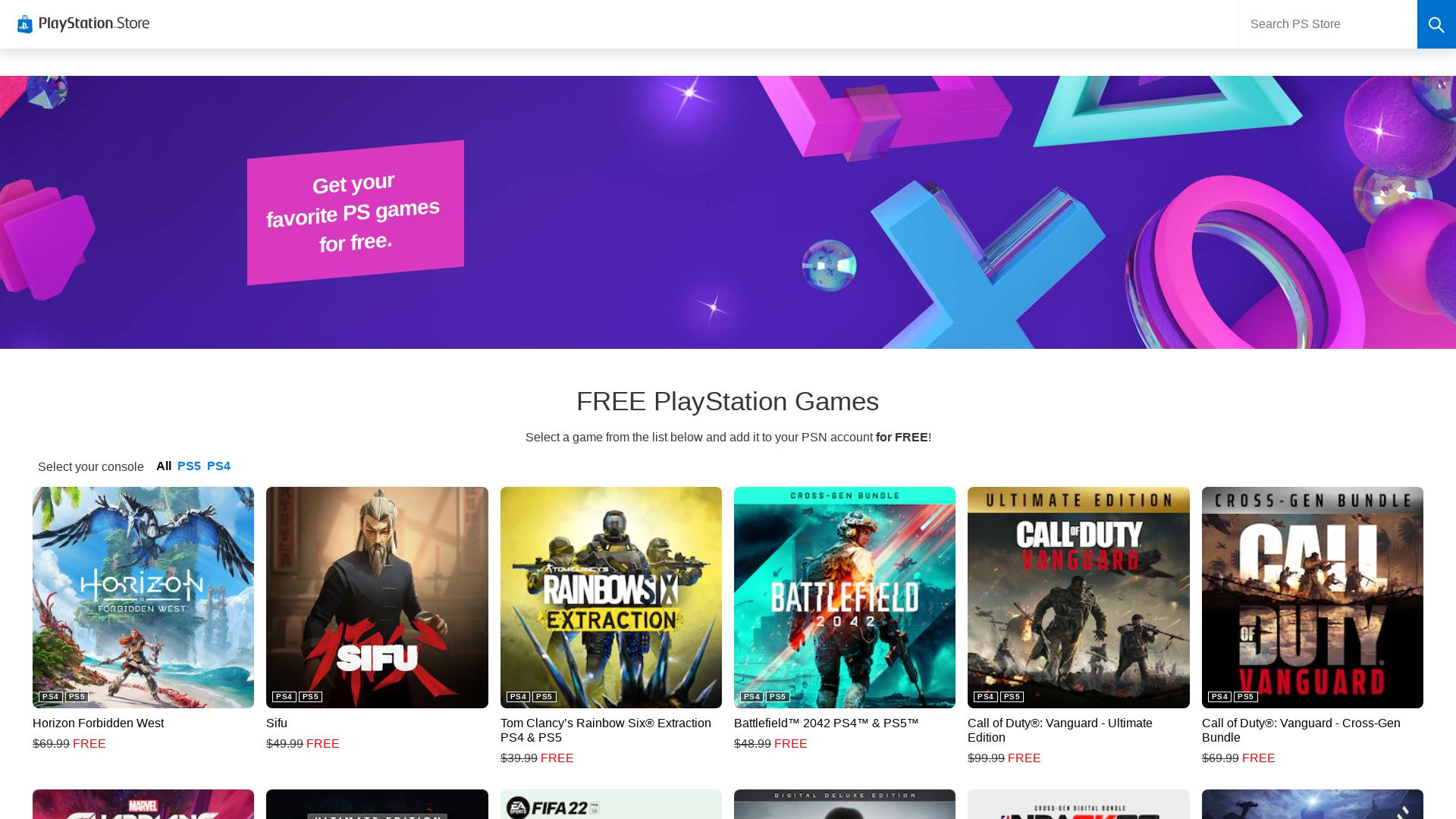Click Call of Duty Vanguard - Ultimate Edition title
Screen dimensions: 1456x819
[1060, 730]
